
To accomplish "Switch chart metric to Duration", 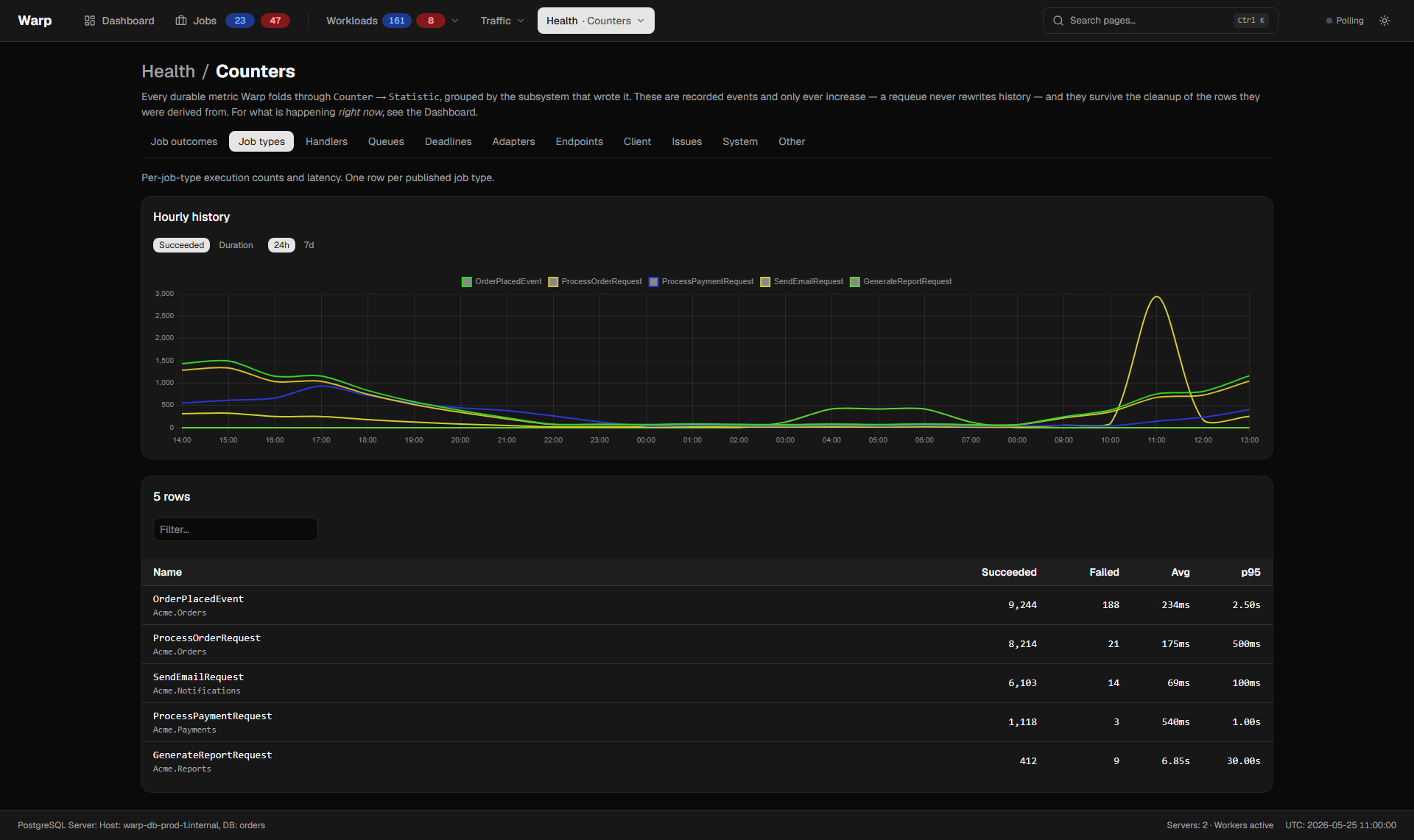I will point(236,245).
